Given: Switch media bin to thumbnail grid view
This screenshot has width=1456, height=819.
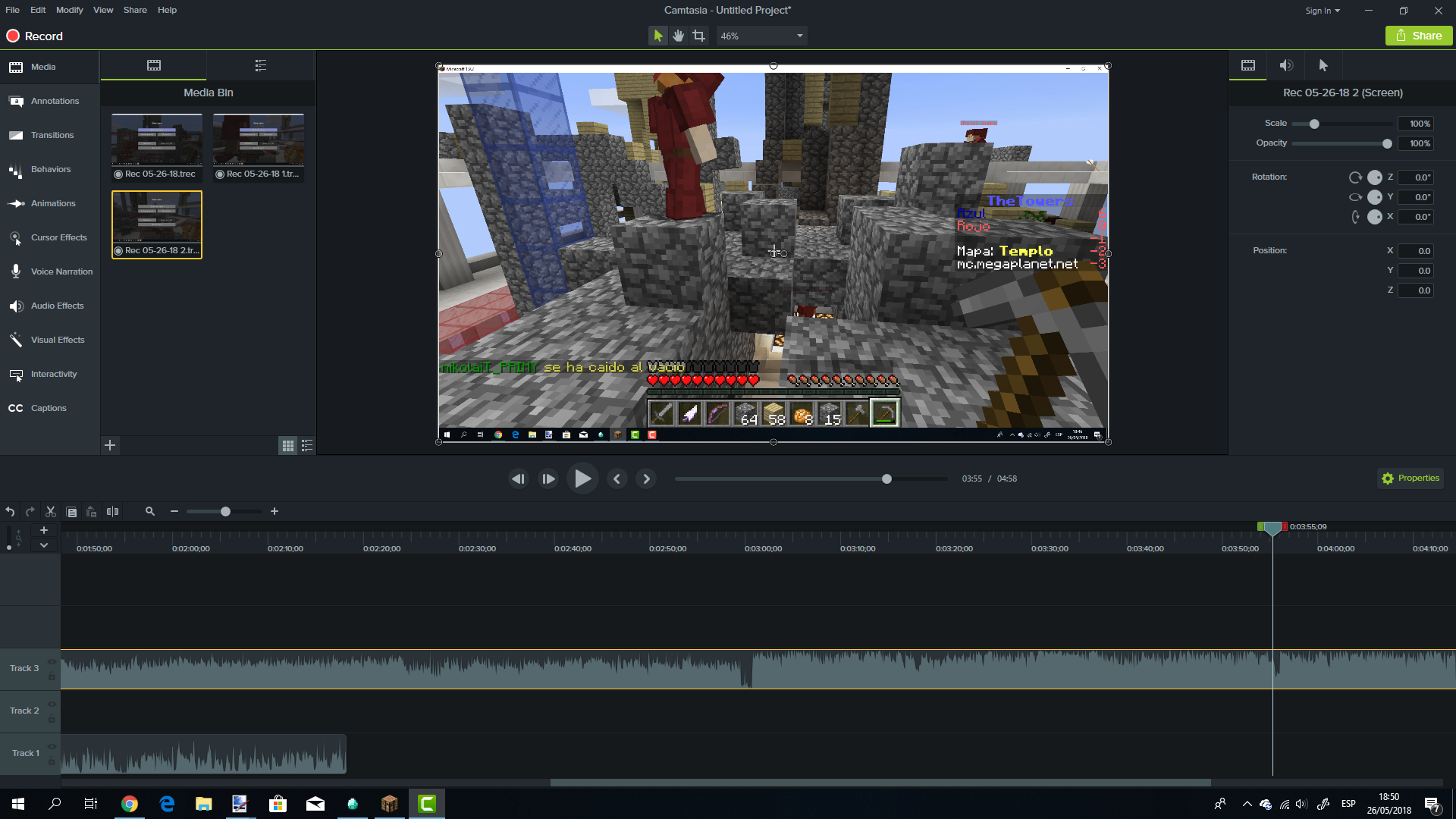Looking at the screenshot, I should coord(288,446).
